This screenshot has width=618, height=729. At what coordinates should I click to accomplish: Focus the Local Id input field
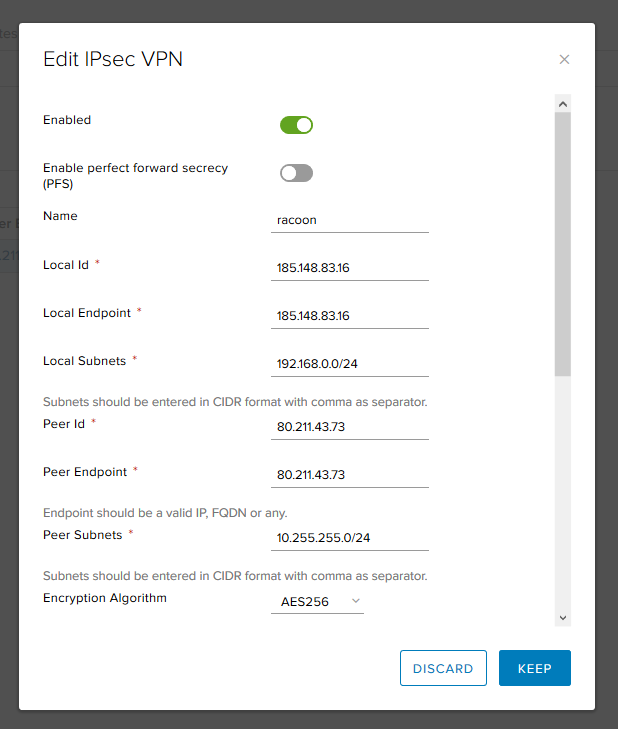(350, 268)
